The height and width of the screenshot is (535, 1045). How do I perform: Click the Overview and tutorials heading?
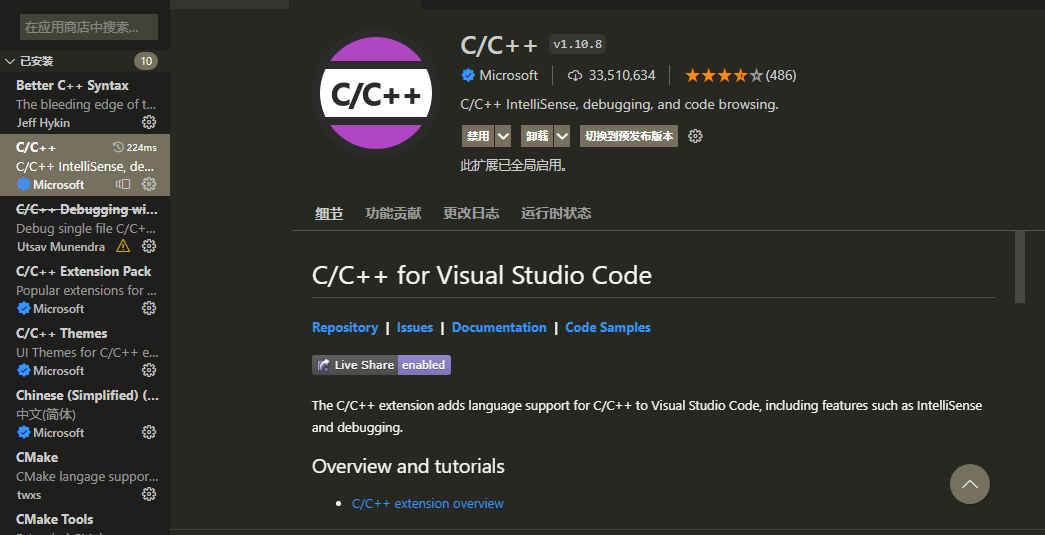click(x=408, y=466)
